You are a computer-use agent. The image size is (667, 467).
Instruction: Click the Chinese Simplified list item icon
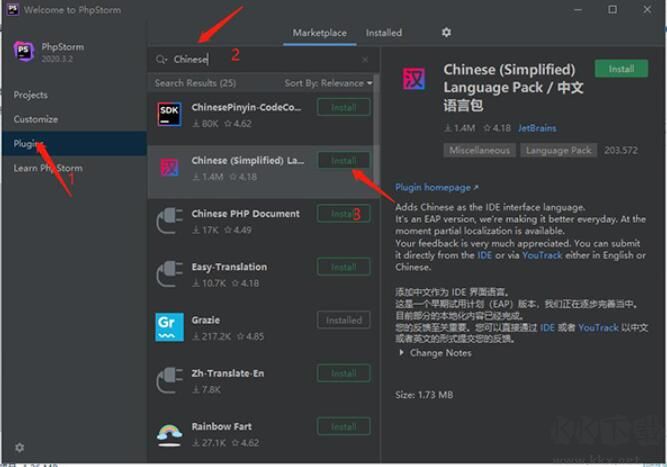[x=169, y=168]
